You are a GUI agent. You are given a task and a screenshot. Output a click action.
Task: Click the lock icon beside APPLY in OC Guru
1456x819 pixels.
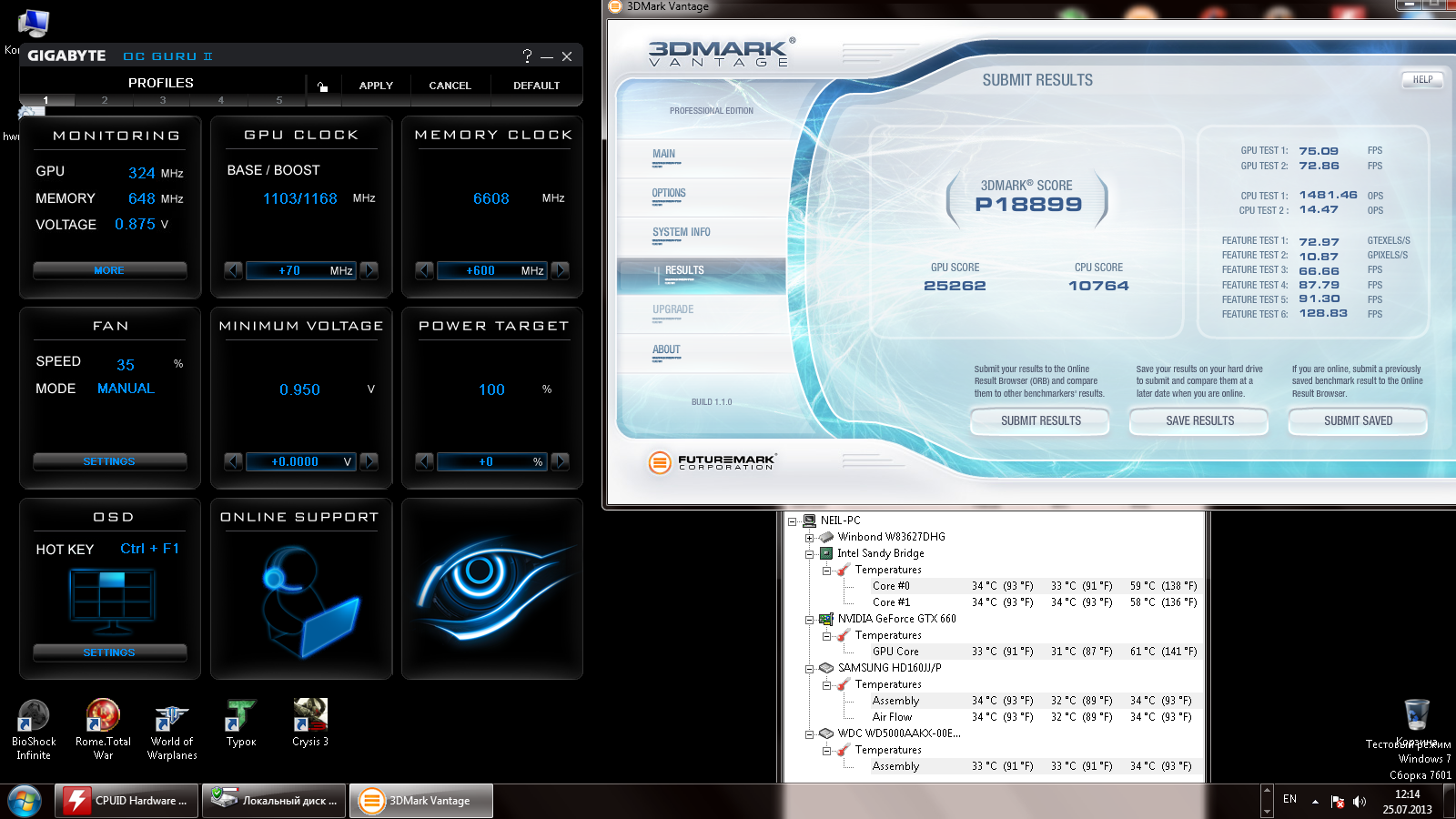click(322, 86)
